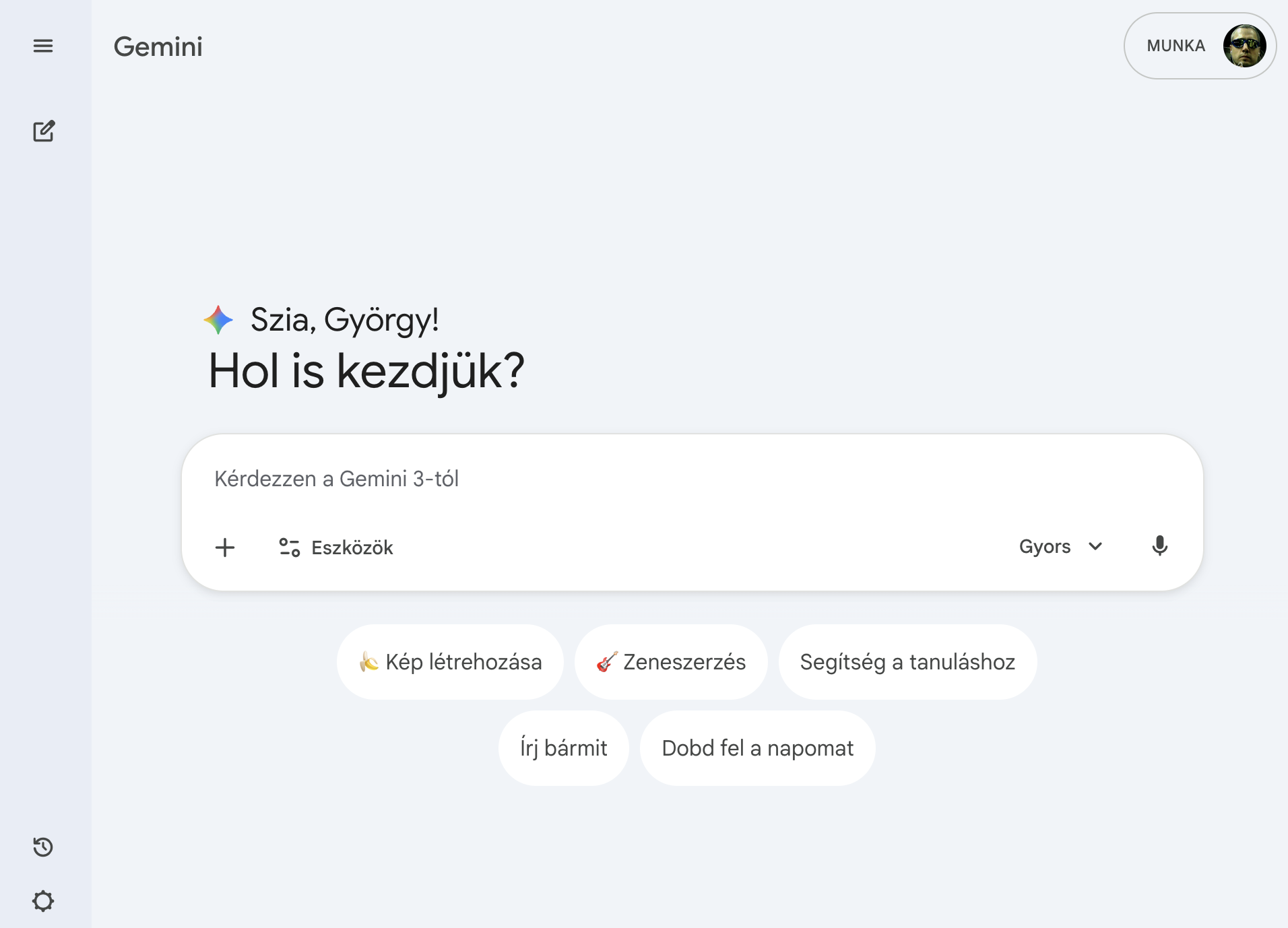Select the Kép létrehozása suggestion chip
1288x928 pixels.
[x=450, y=662]
